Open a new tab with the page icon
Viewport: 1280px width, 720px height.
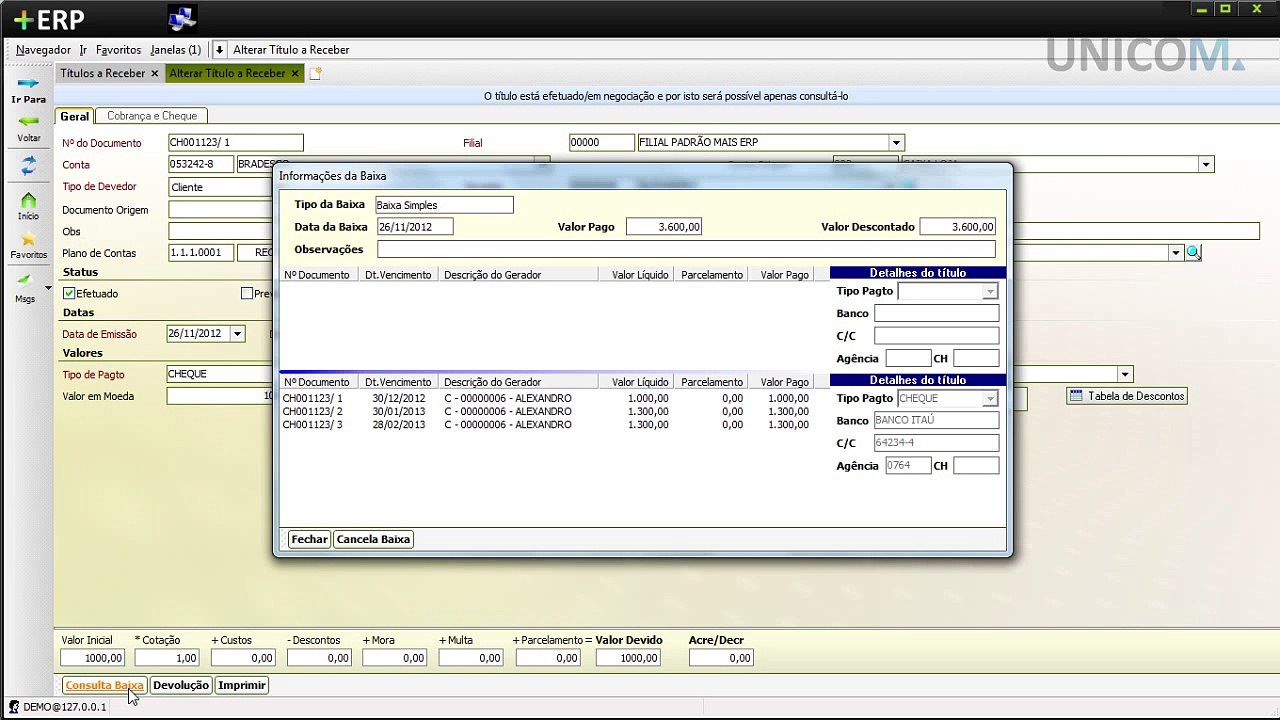[315, 74]
